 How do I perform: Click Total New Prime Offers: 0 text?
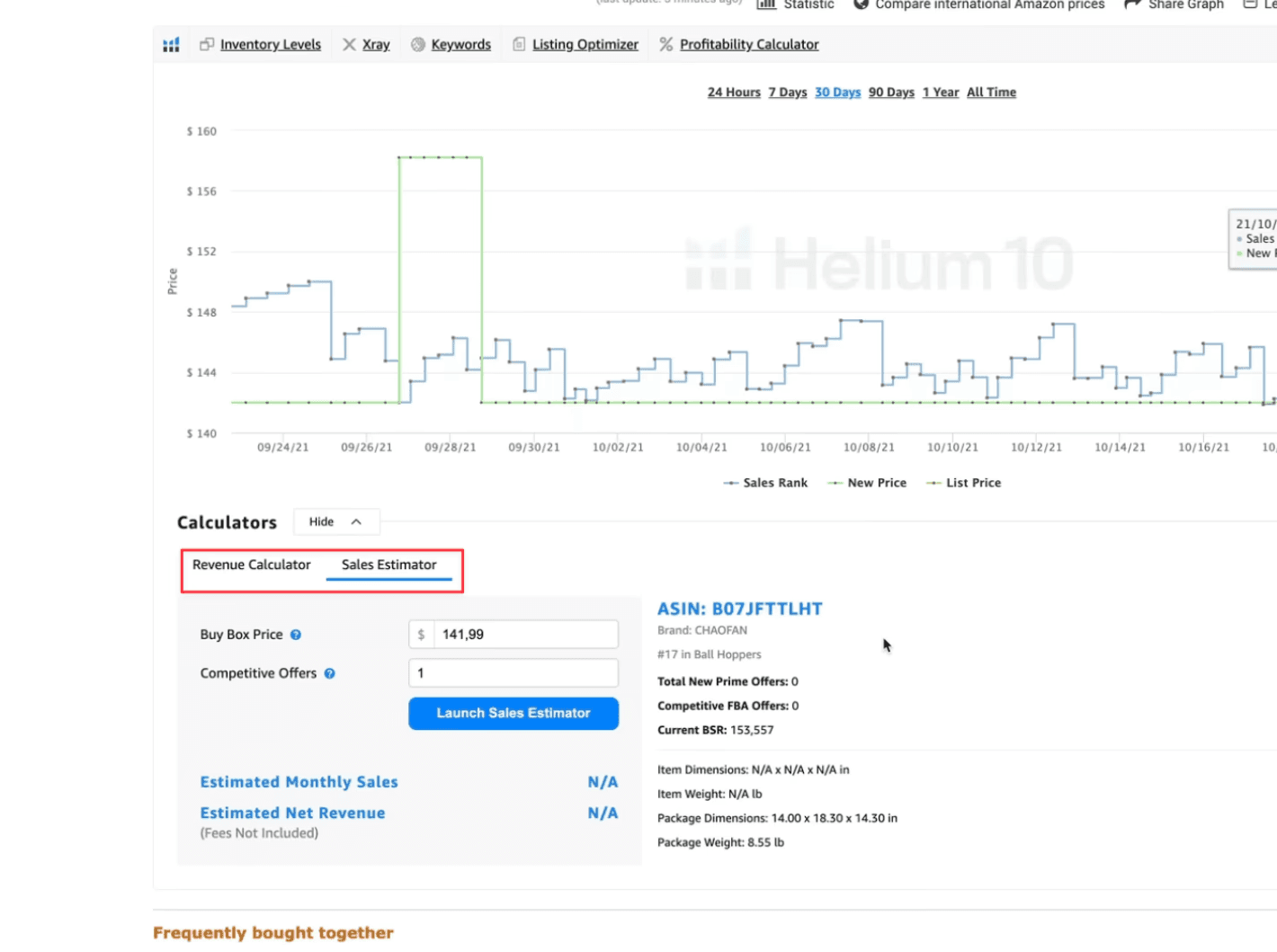tap(728, 681)
